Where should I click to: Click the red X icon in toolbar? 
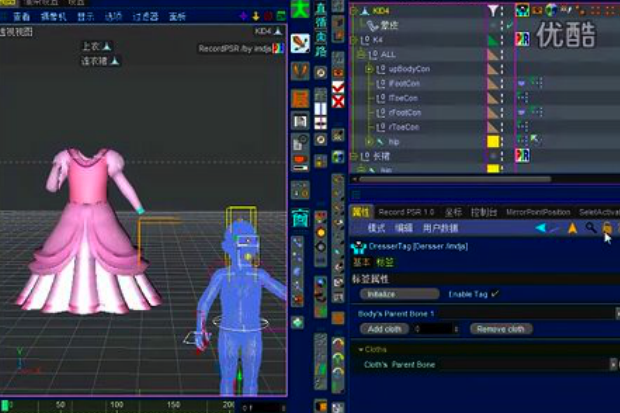(338, 102)
